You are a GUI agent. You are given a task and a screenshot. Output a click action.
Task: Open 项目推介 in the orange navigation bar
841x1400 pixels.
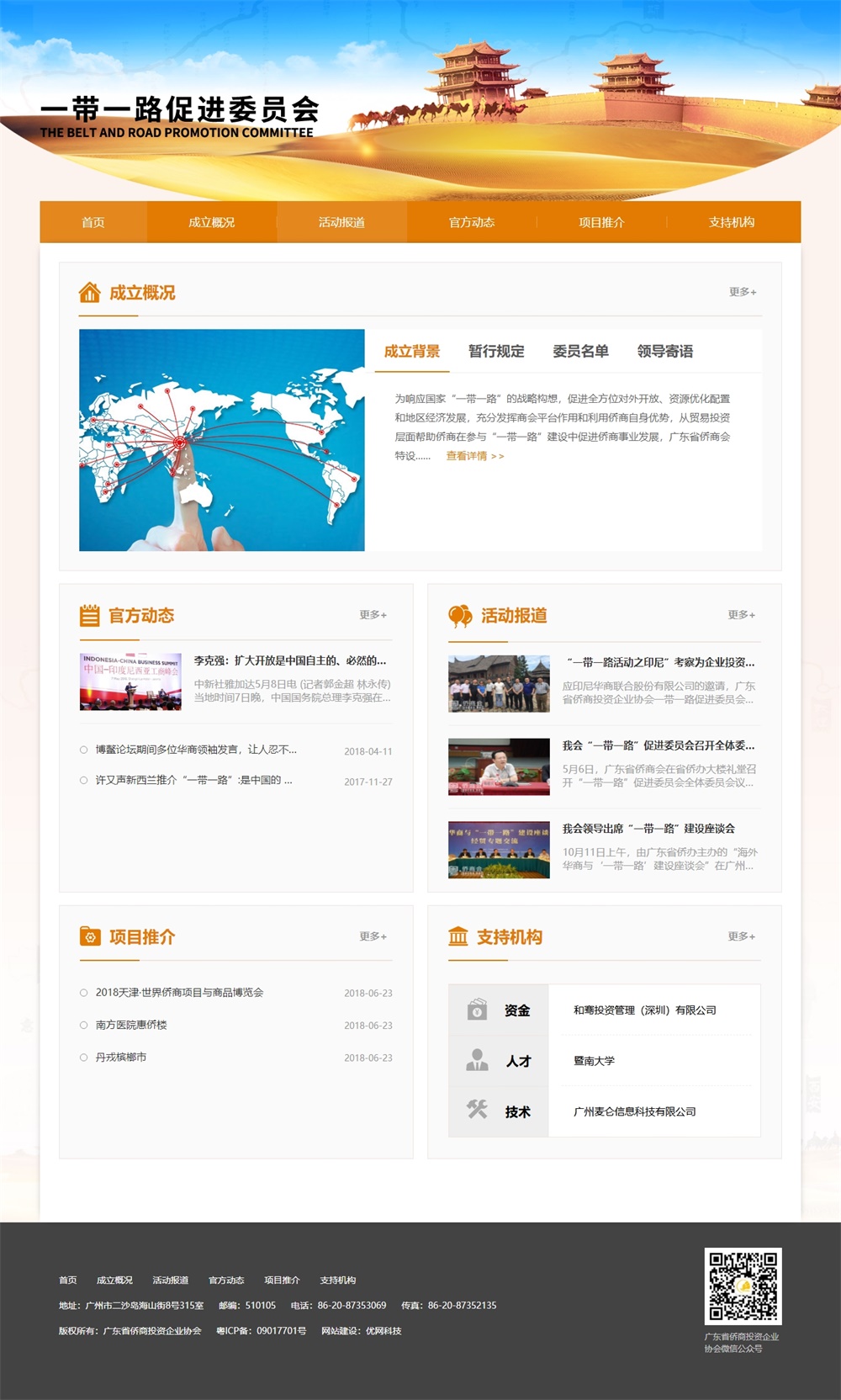[x=601, y=222]
